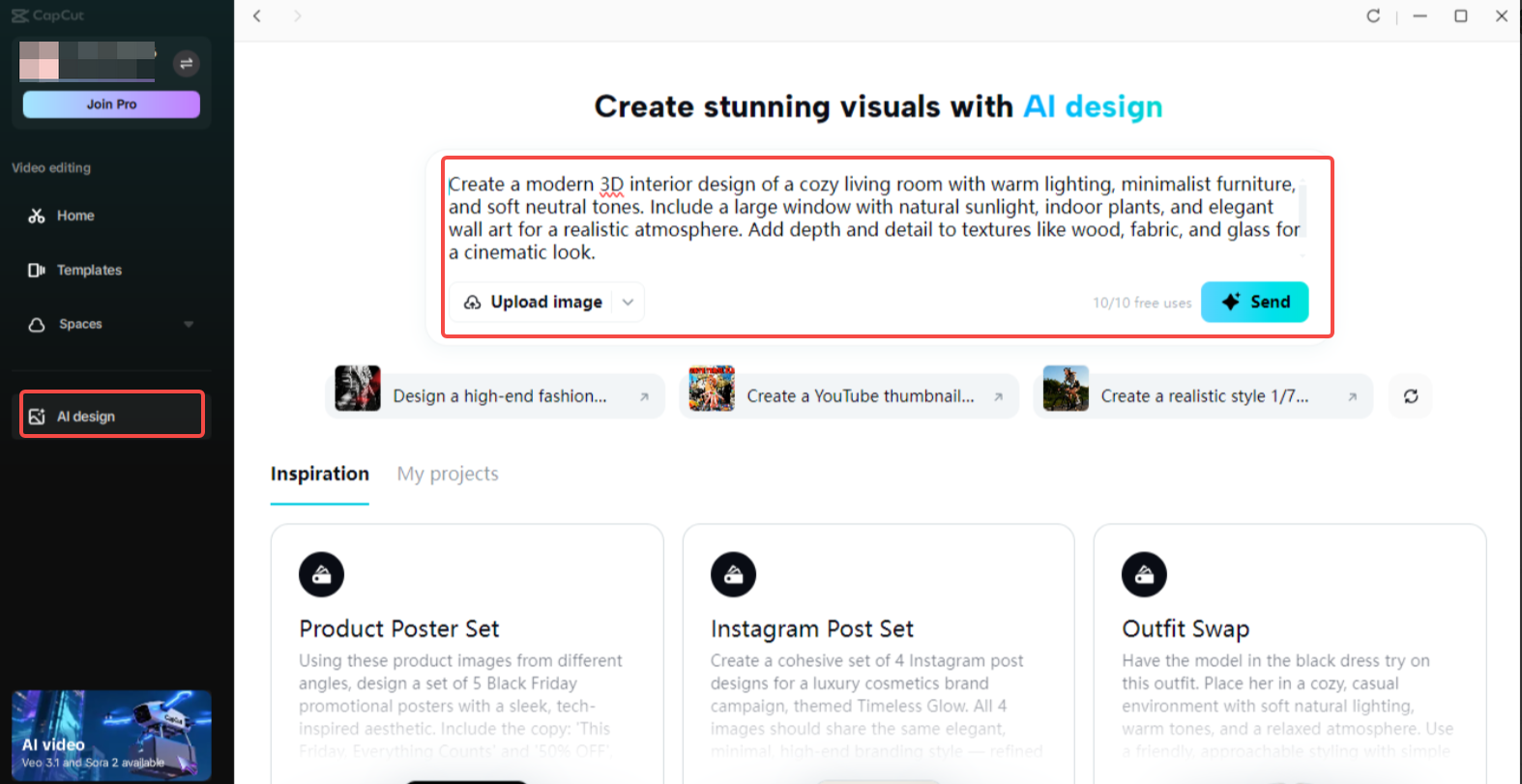Minimize the CapCut window
The image size is (1522, 784).
[x=1420, y=15]
